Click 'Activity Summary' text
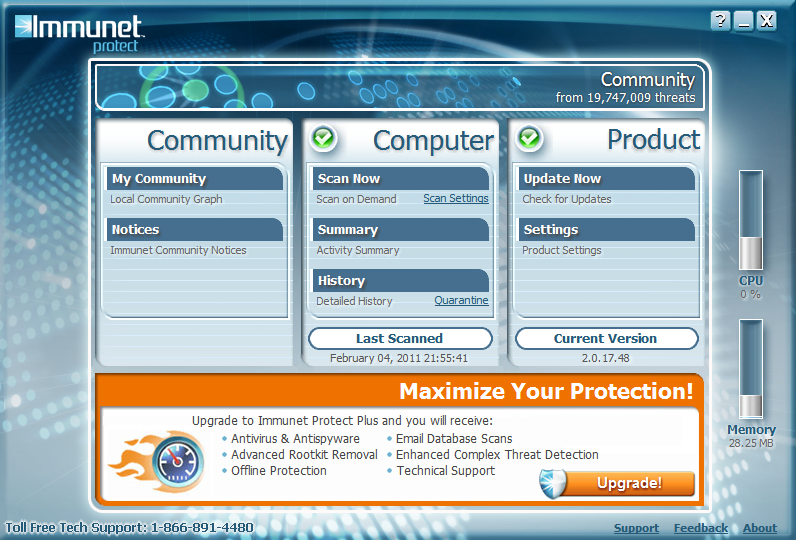This screenshot has width=796, height=540. (358, 250)
